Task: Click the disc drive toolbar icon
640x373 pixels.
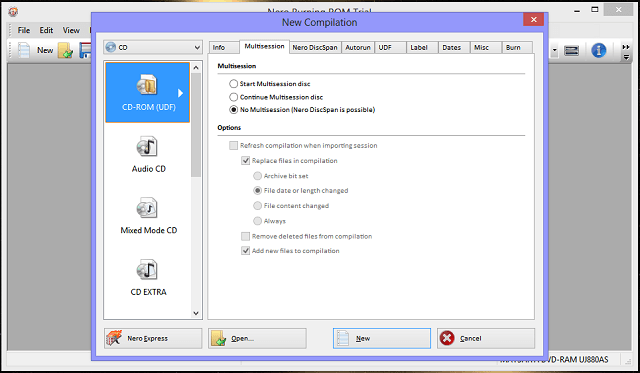Action: [571, 51]
